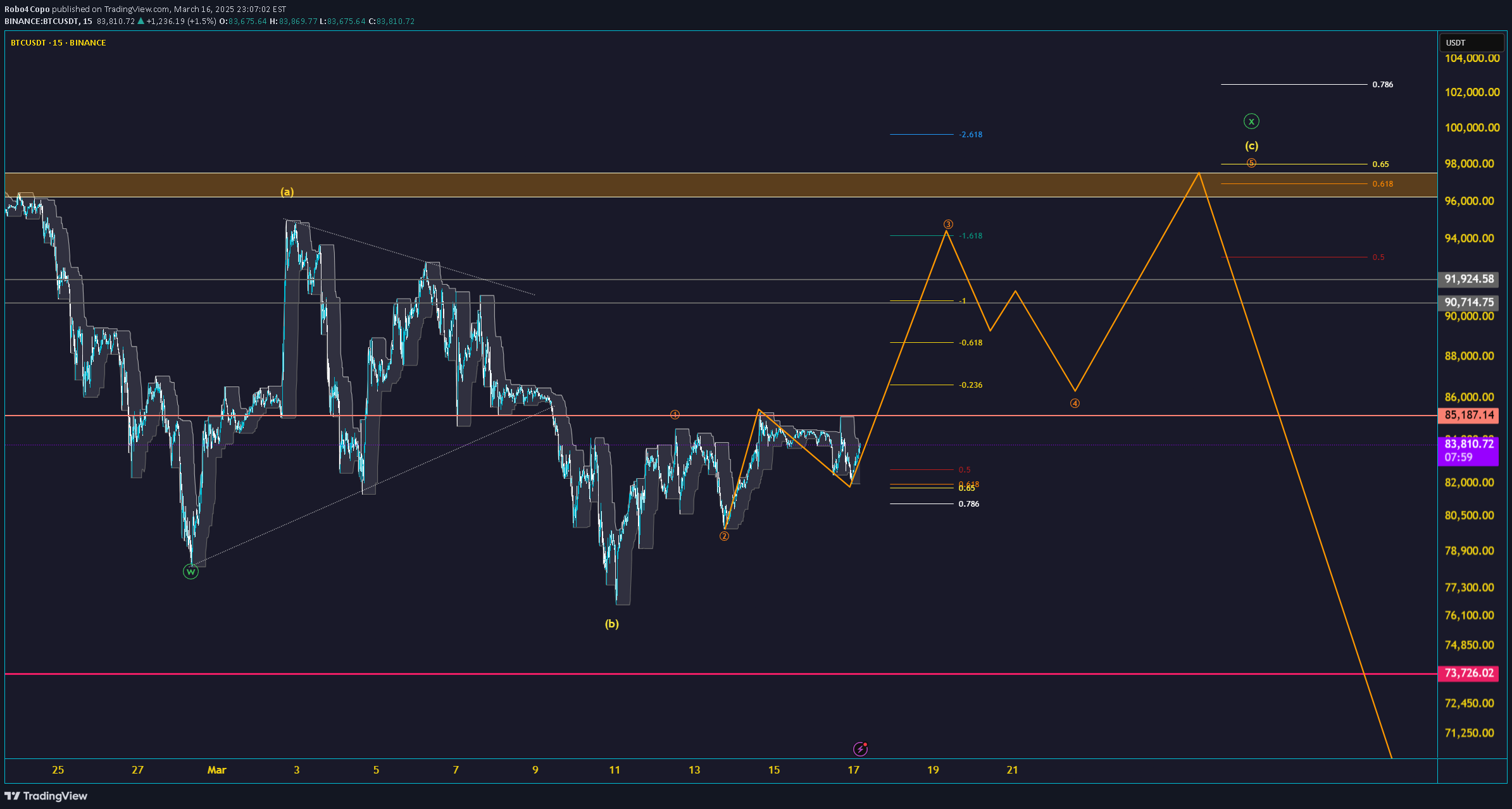Select the green circled X wave marker
This screenshot has height=809, width=1512.
point(1251,121)
